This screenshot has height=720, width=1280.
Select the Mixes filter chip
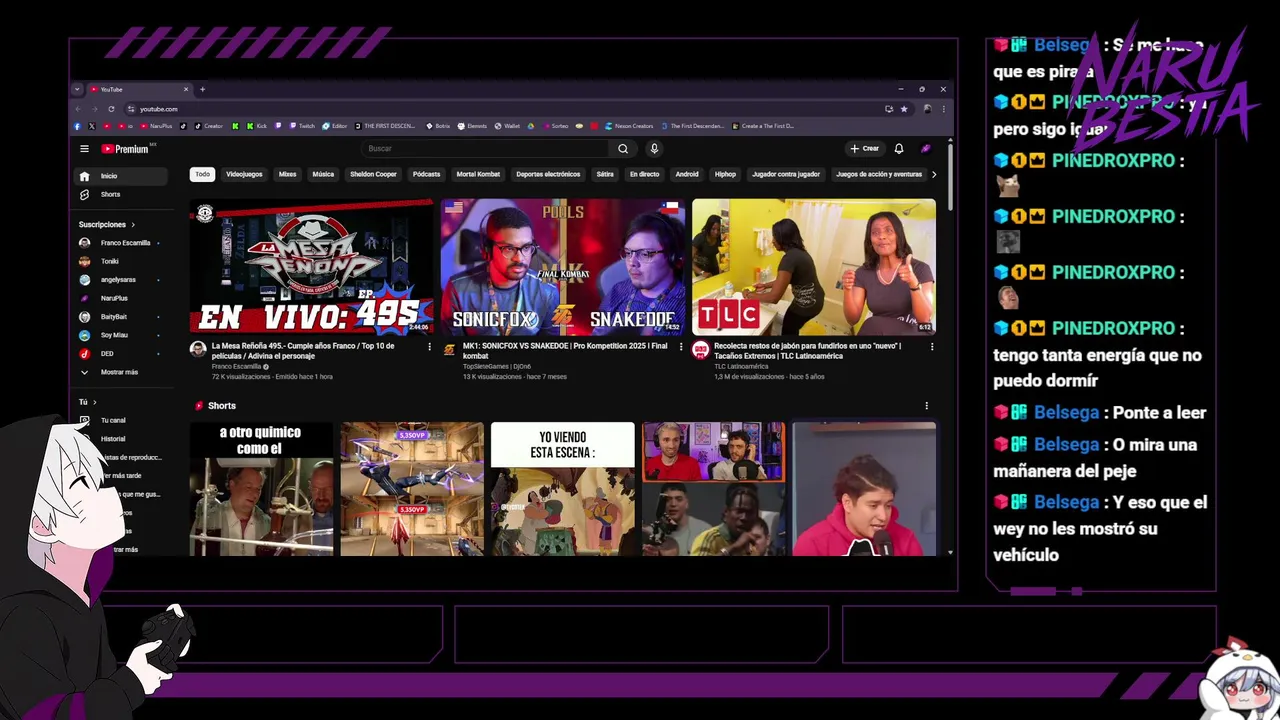[288, 174]
